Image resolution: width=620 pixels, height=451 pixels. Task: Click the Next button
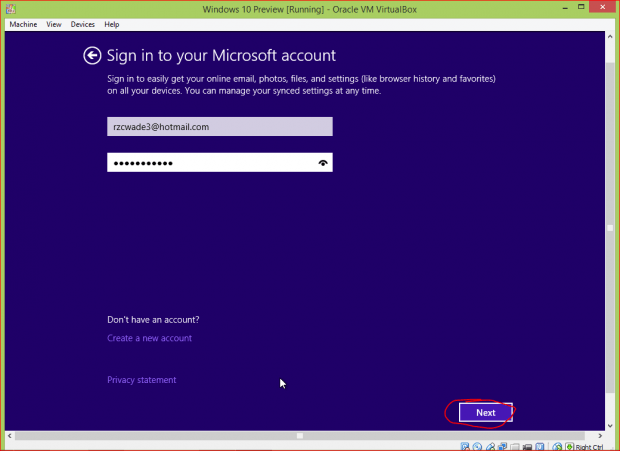coord(486,413)
